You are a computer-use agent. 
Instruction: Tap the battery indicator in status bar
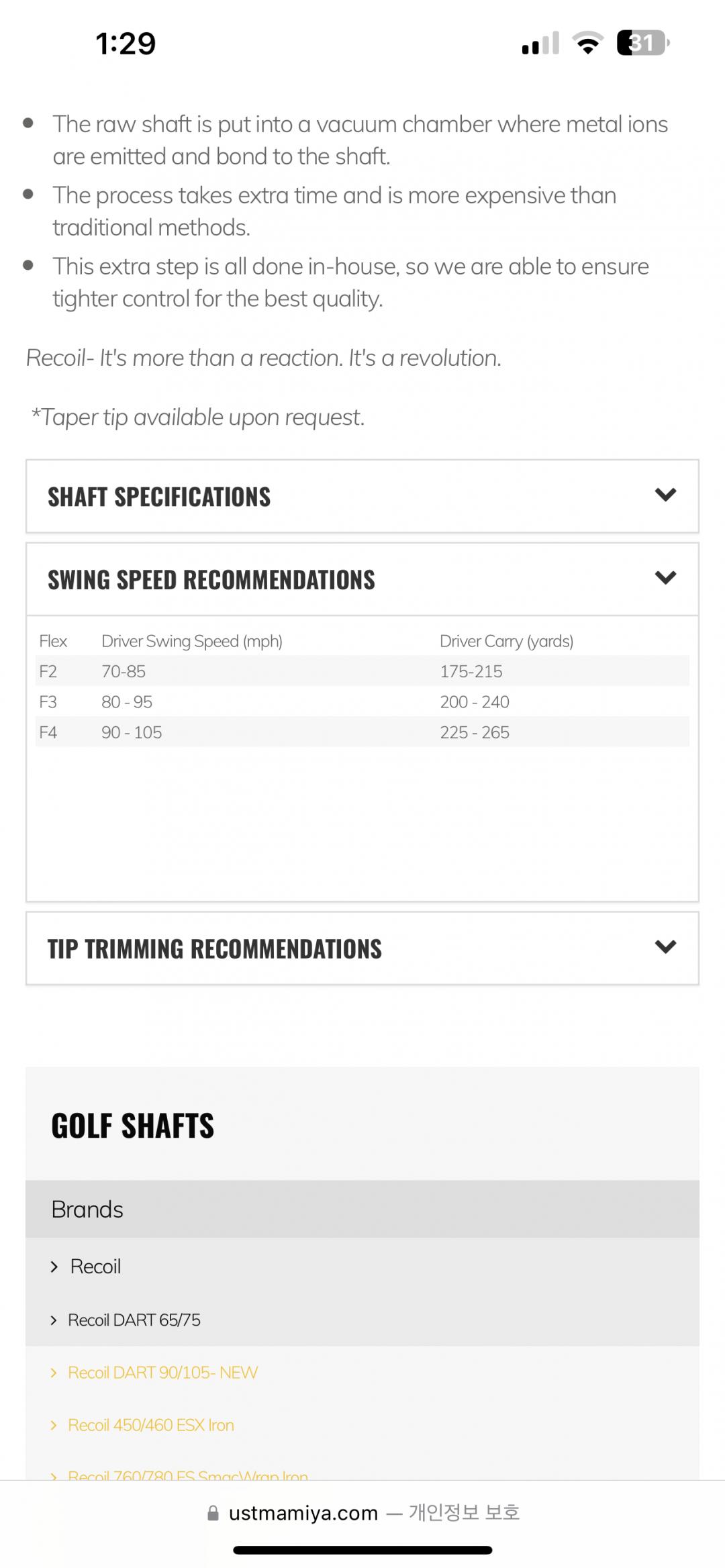[642, 44]
